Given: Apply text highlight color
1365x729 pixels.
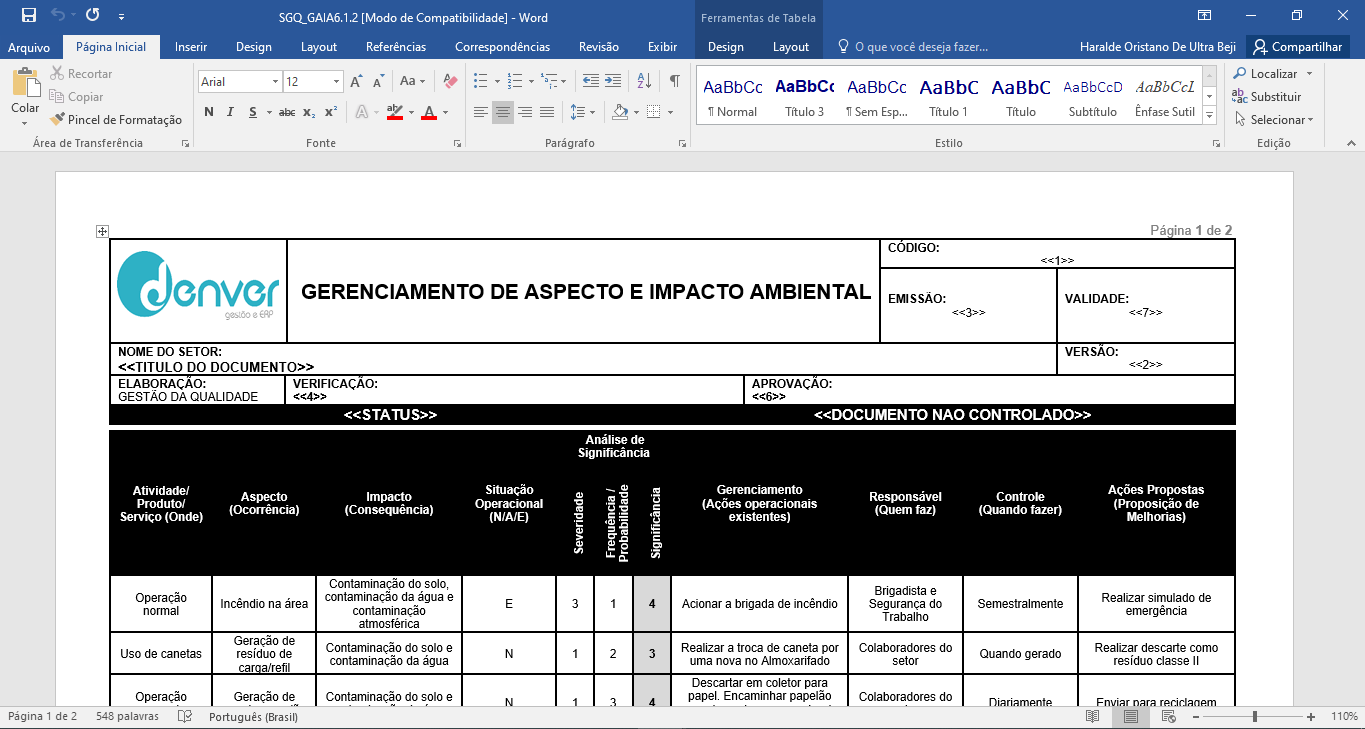Looking at the screenshot, I should [x=394, y=112].
